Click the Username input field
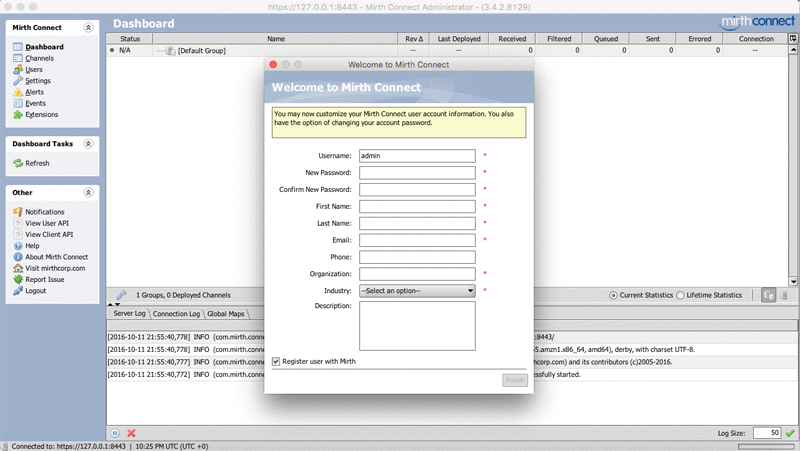800x451 pixels. [x=417, y=156]
